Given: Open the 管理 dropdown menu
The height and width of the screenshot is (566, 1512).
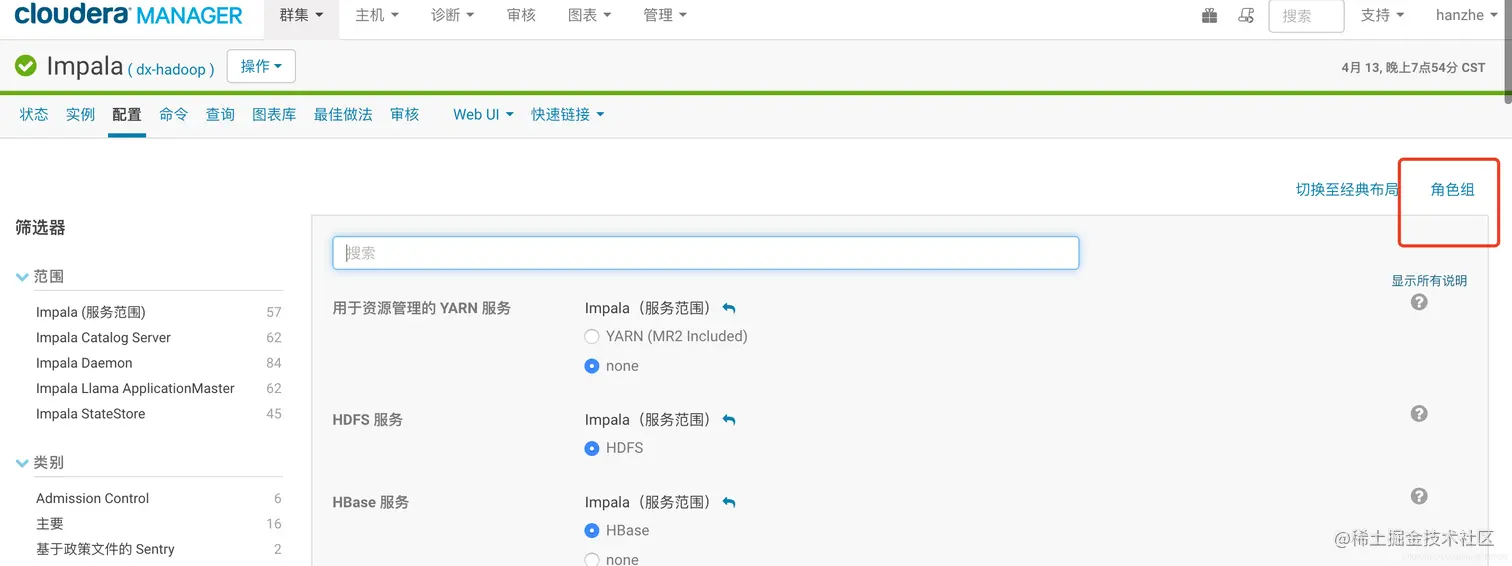Looking at the screenshot, I should [x=666, y=16].
